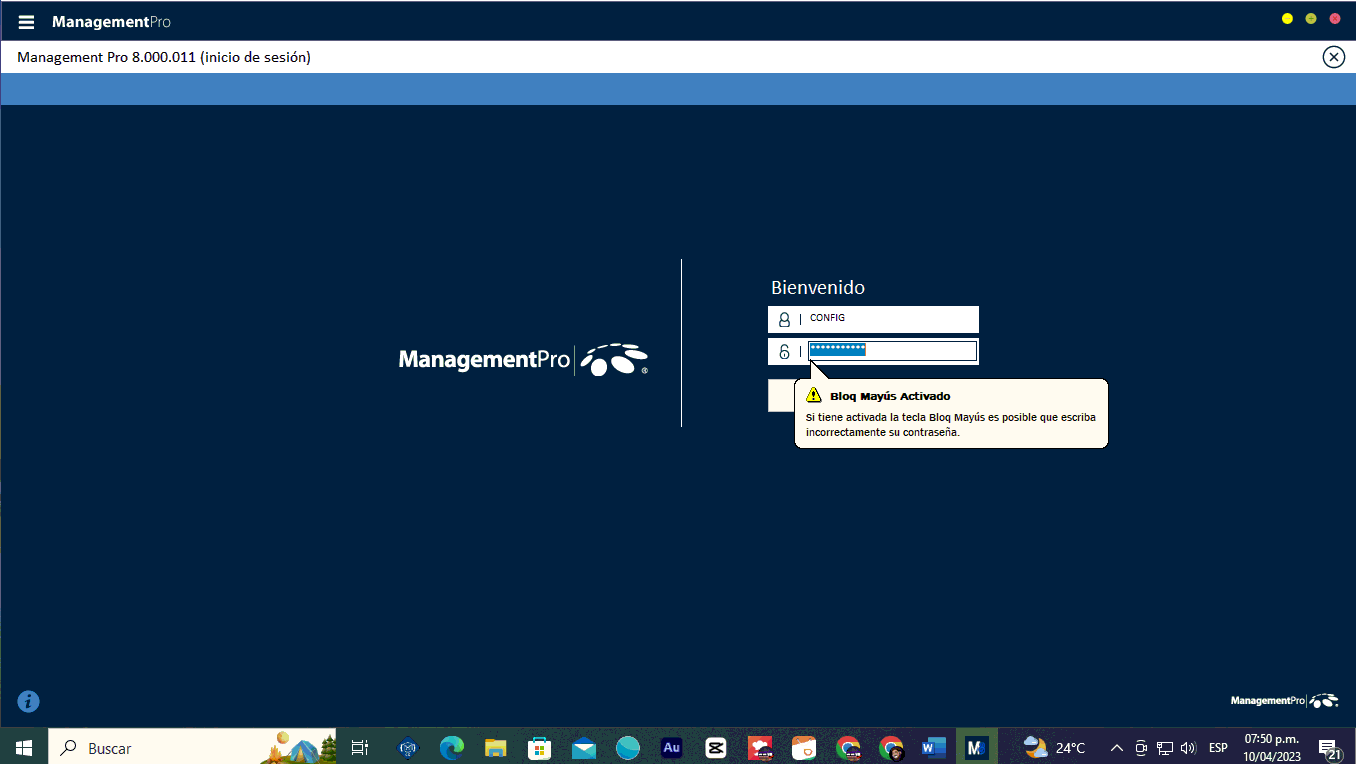Close the login session with the circled X
Screen dimensions: 1356x764
[x=1333, y=57]
